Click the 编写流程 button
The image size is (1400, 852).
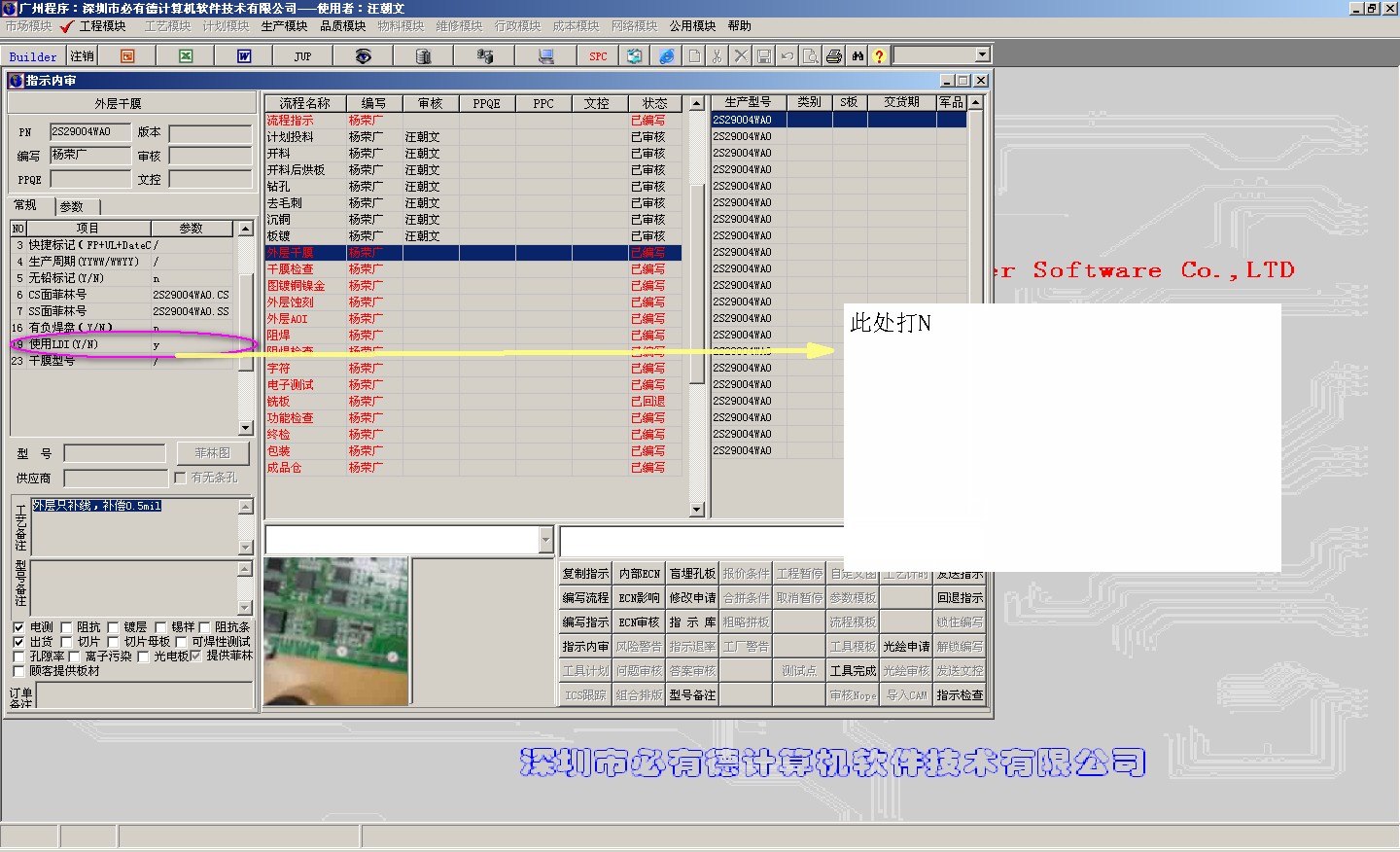[x=585, y=598]
